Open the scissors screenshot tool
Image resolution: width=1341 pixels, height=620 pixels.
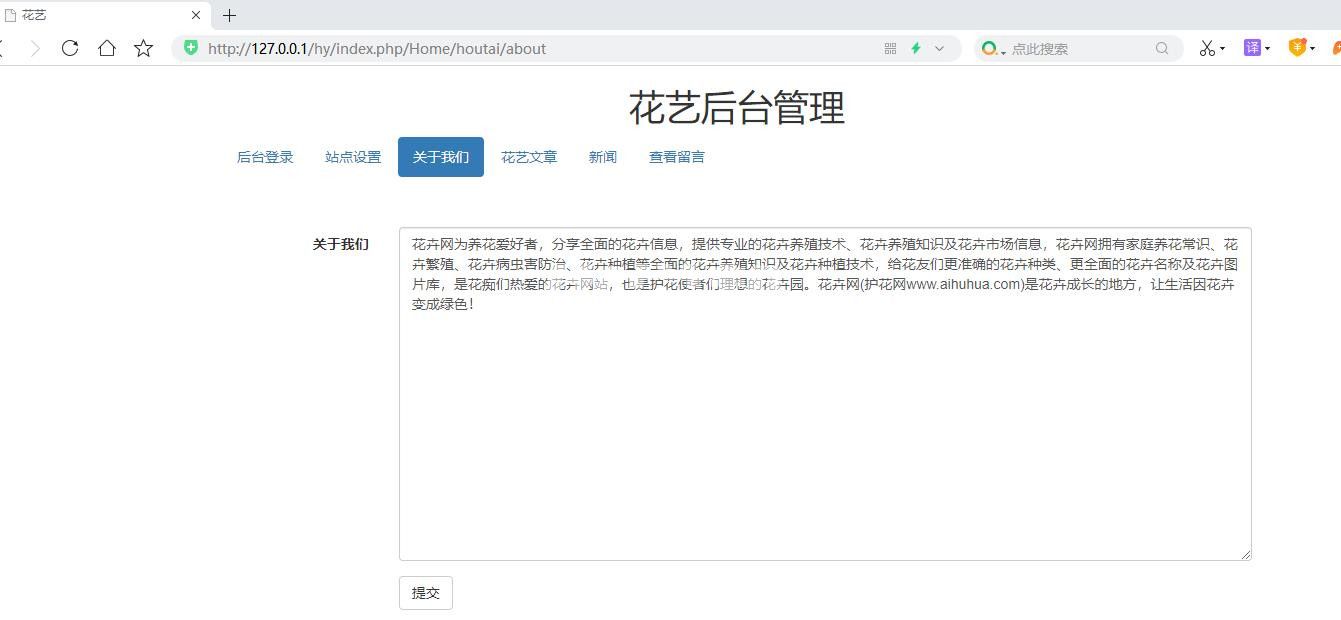(x=1207, y=48)
